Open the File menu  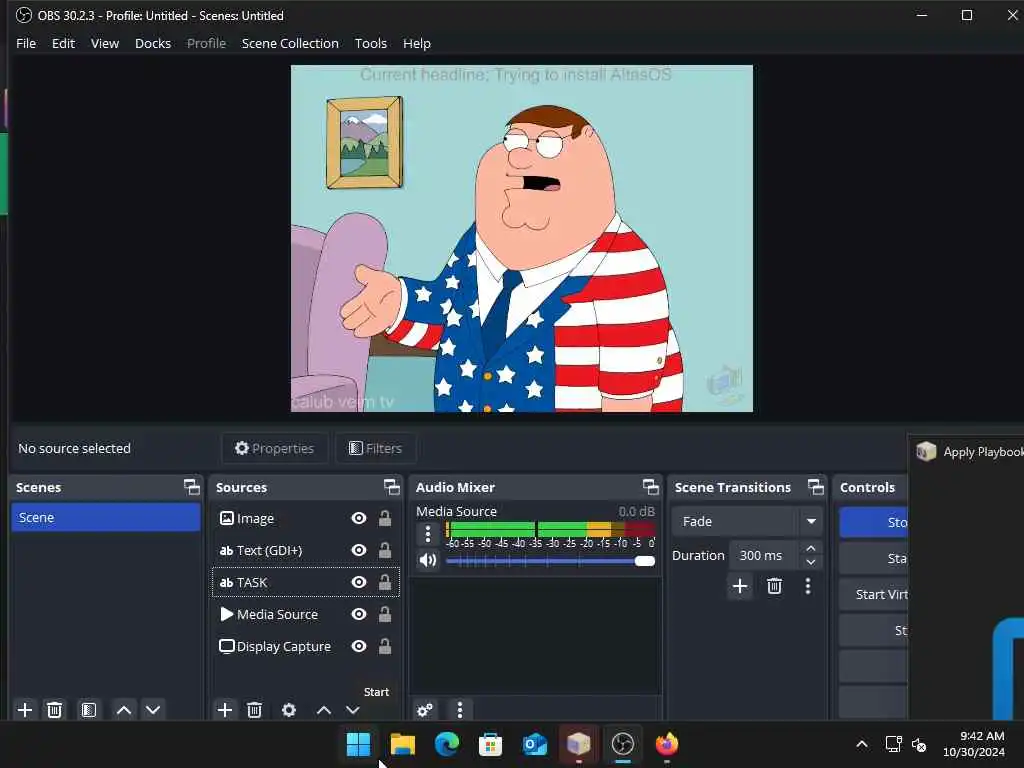click(x=26, y=43)
